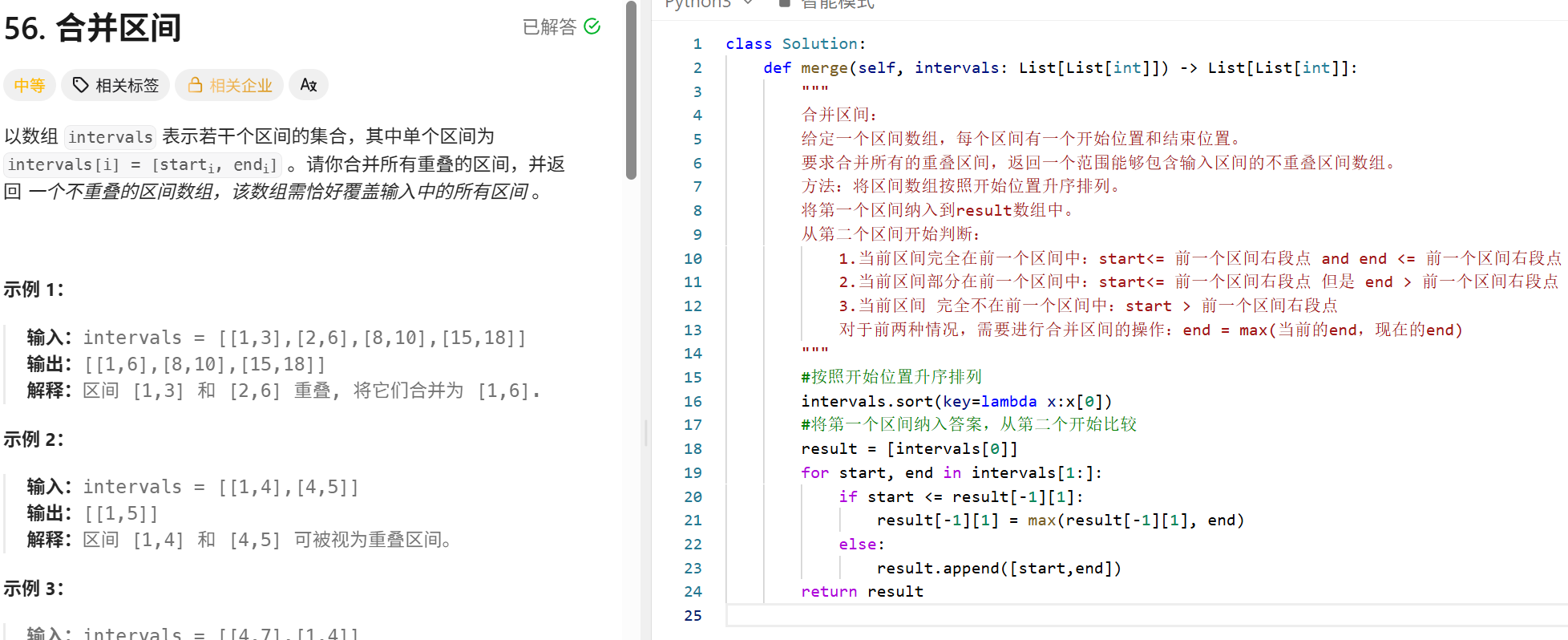Click the comment #按照开始位置升序排列
This screenshot has width=1568, height=640.
(891, 377)
